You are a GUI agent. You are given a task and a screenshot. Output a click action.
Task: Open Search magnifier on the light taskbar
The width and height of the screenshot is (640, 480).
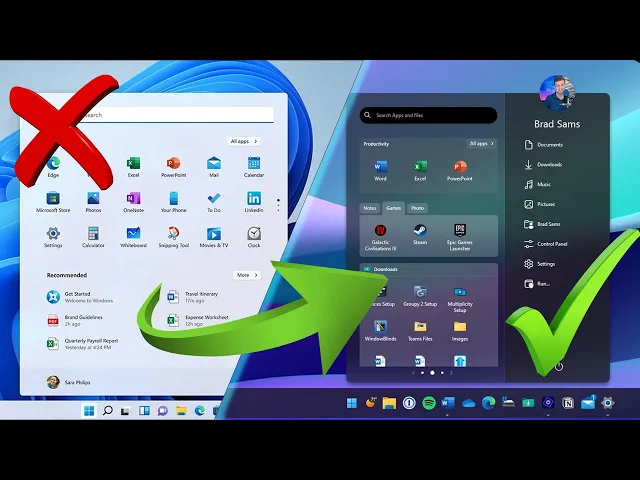coord(108,410)
